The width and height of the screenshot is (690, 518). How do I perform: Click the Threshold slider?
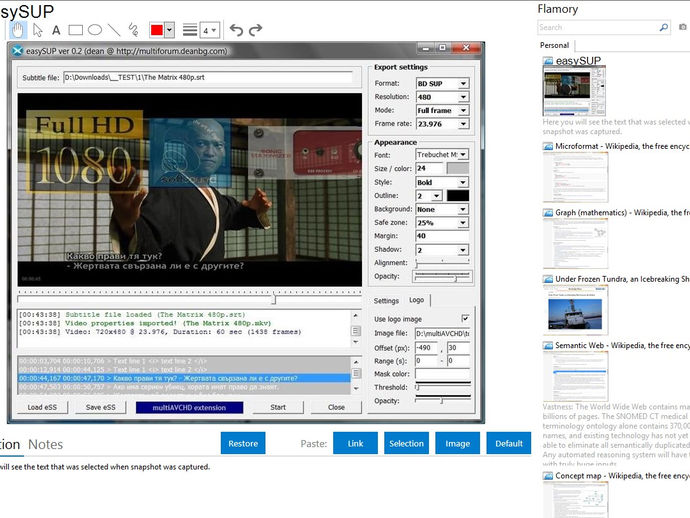(x=443, y=387)
